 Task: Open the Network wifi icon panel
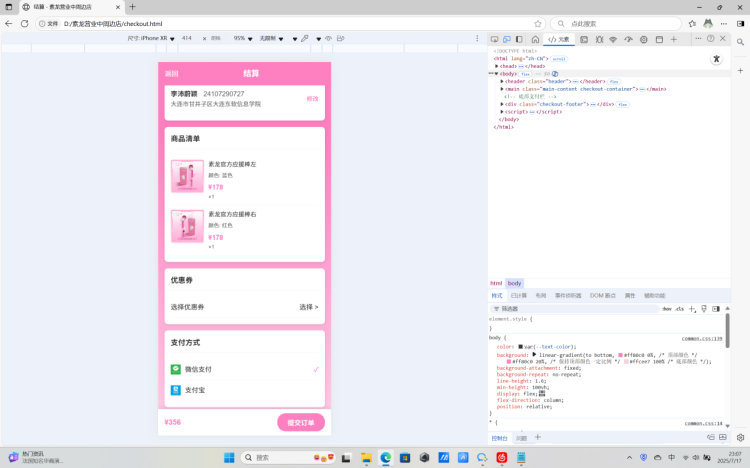613,39
